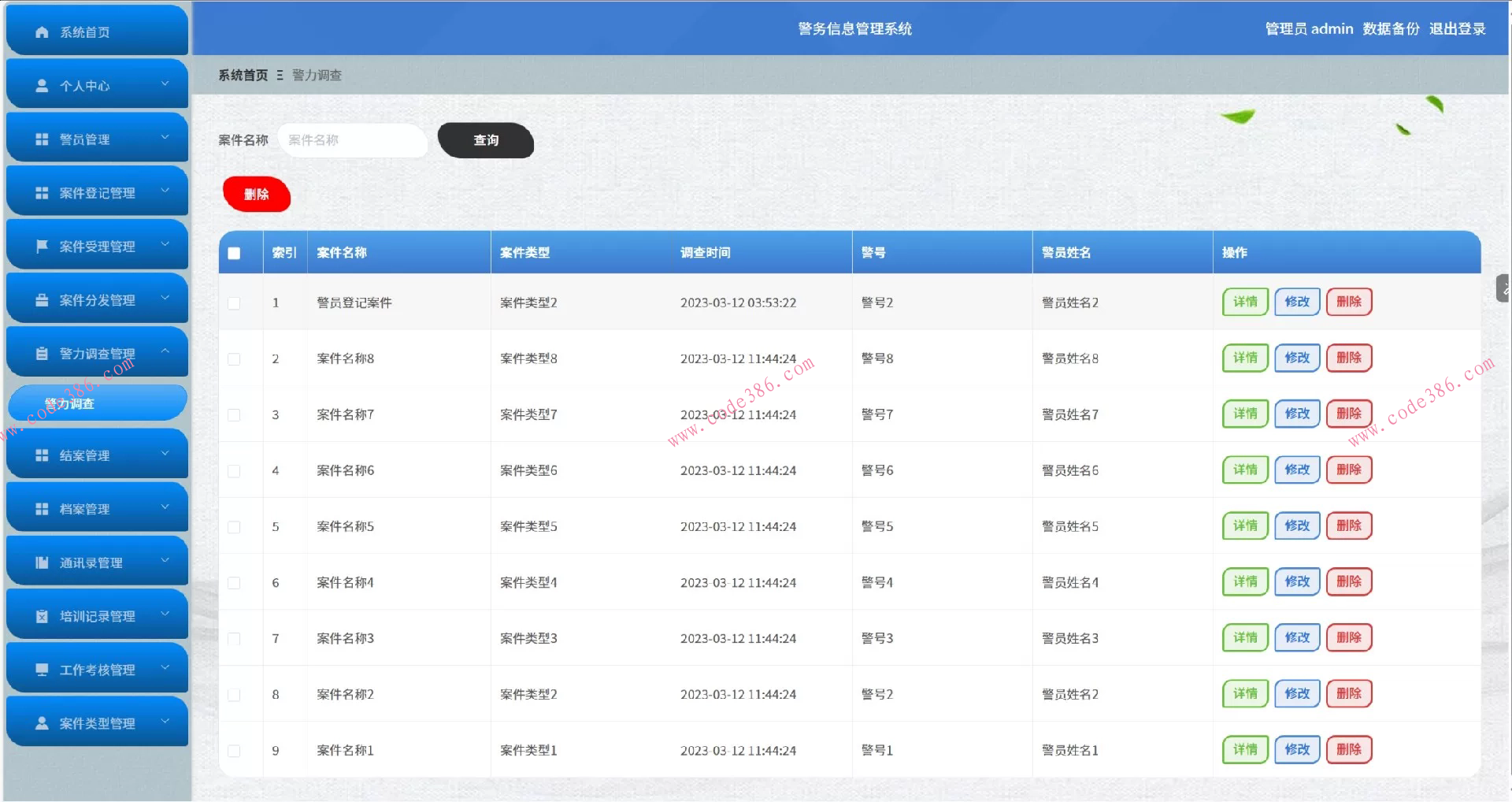
Task: Select the flag icon for 案件受理管理
Action: tap(41, 246)
